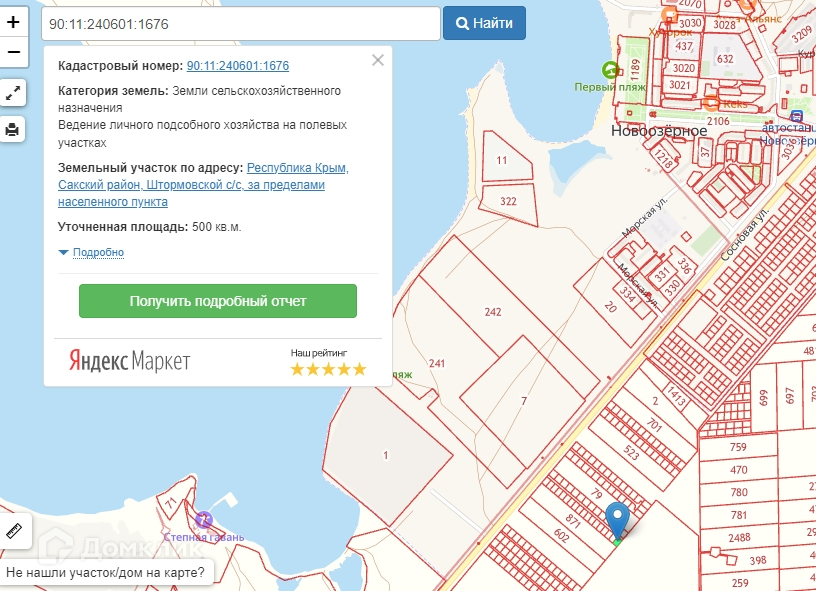Image resolution: width=816 pixels, height=591 pixels.
Task: Select parcel 699 on the map
Action: tap(763, 398)
